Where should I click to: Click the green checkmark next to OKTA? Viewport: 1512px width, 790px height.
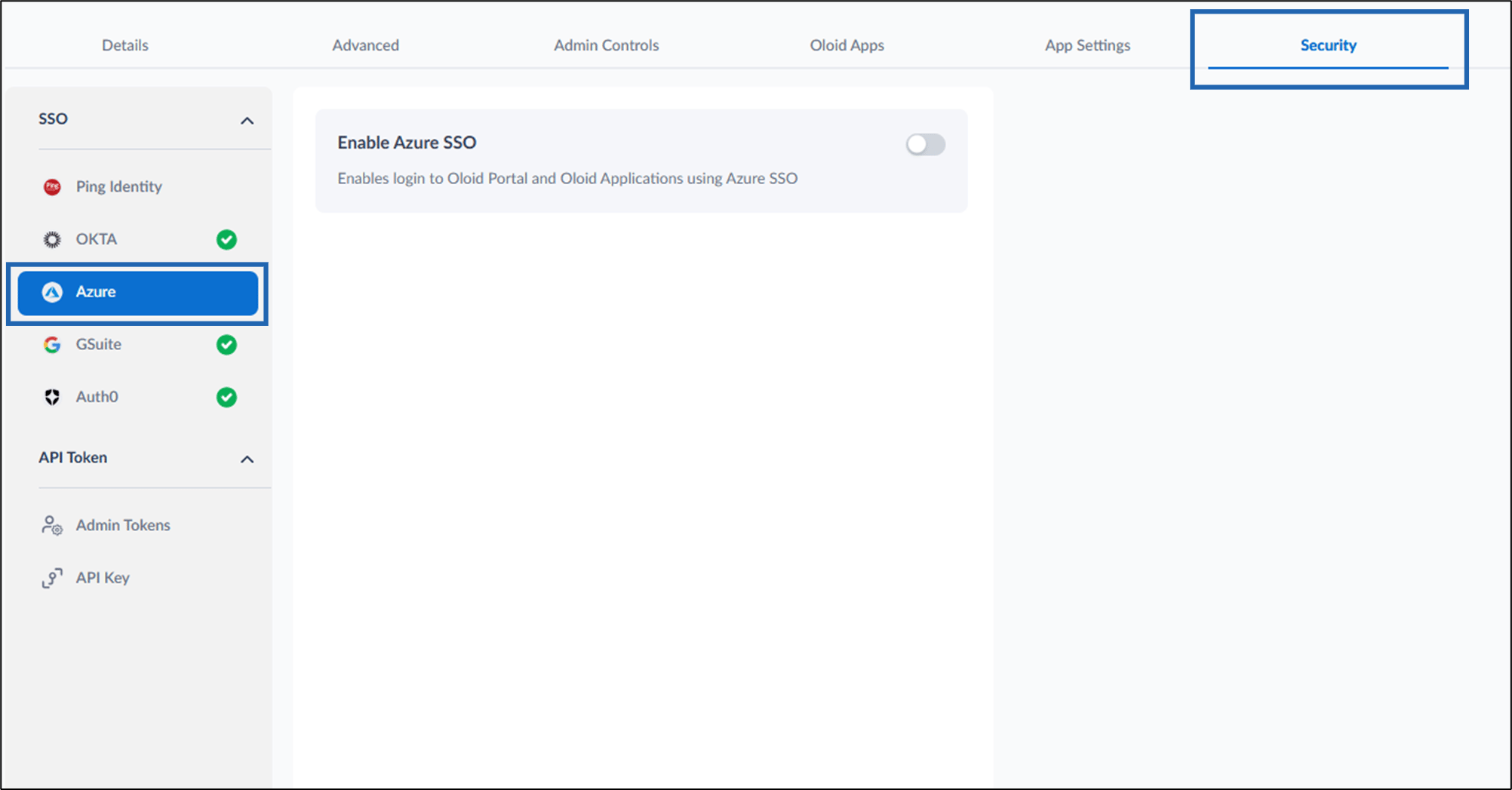tap(226, 239)
